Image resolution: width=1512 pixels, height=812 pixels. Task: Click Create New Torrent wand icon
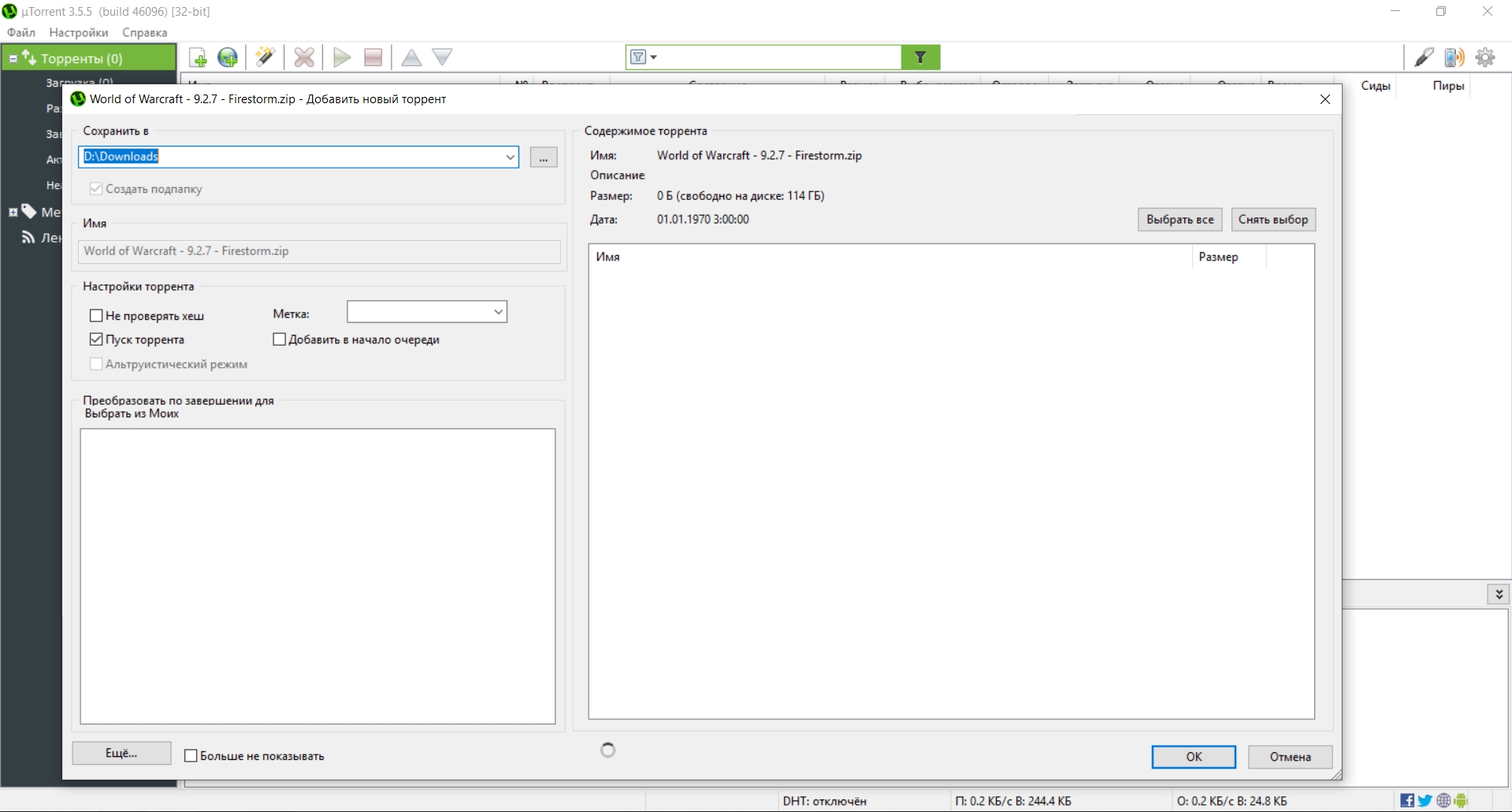click(x=265, y=57)
